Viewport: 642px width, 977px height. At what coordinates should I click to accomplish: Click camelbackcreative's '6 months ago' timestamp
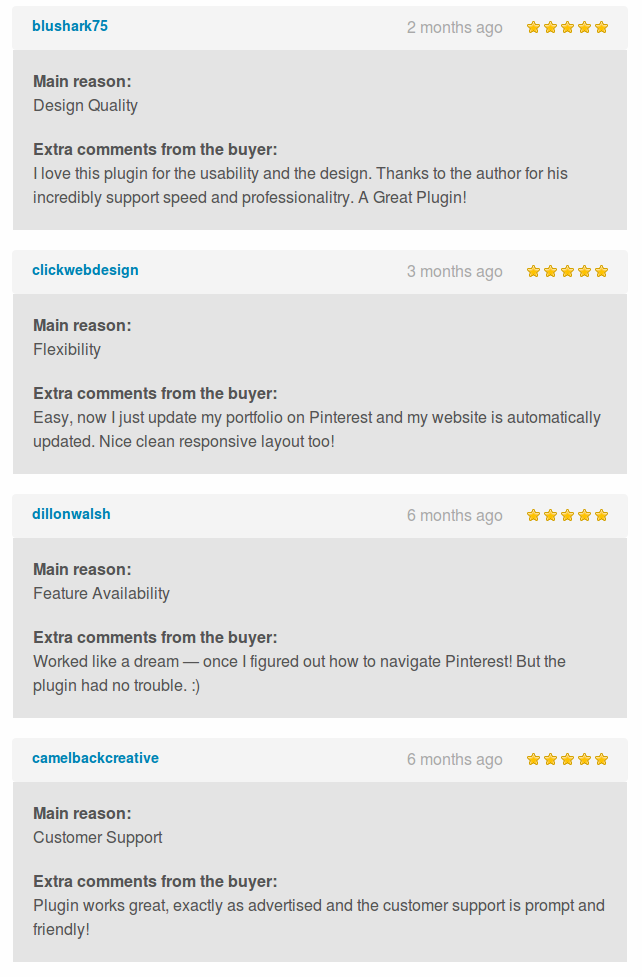pyautogui.click(x=454, y=760)
